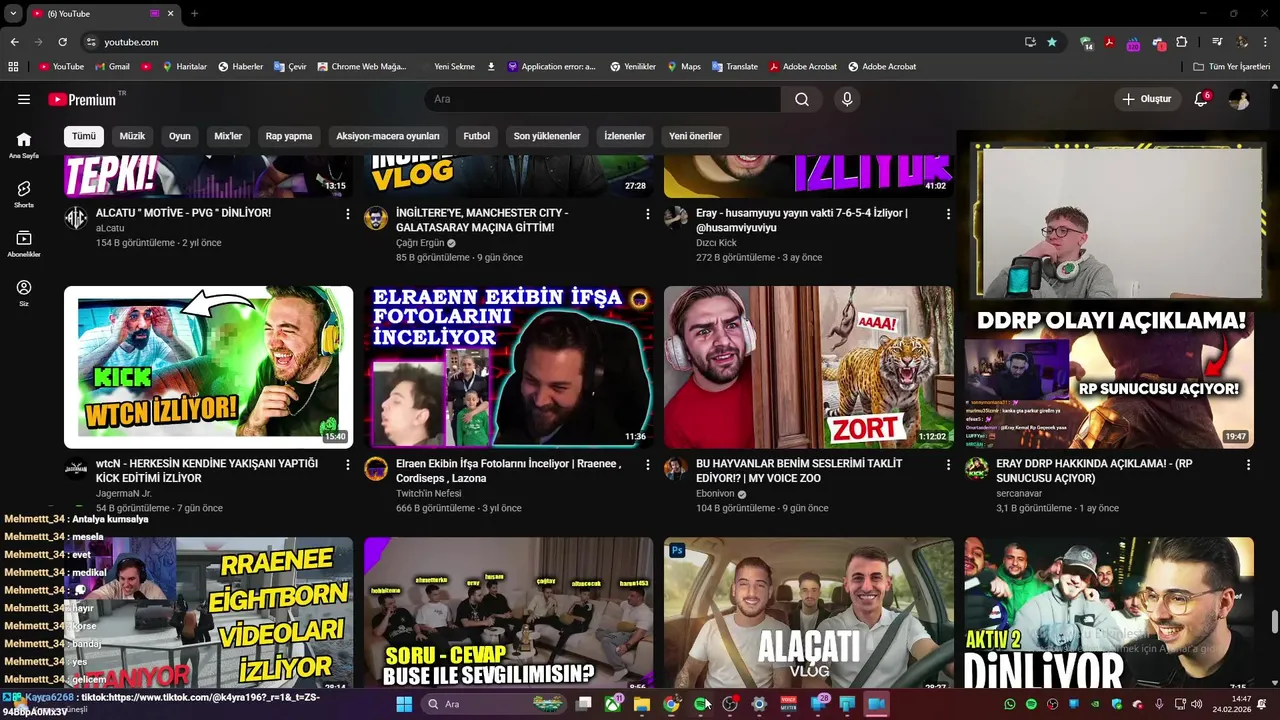
Task: Open WhatsApp icon in system tray
Action: (x=1009, y=704)
